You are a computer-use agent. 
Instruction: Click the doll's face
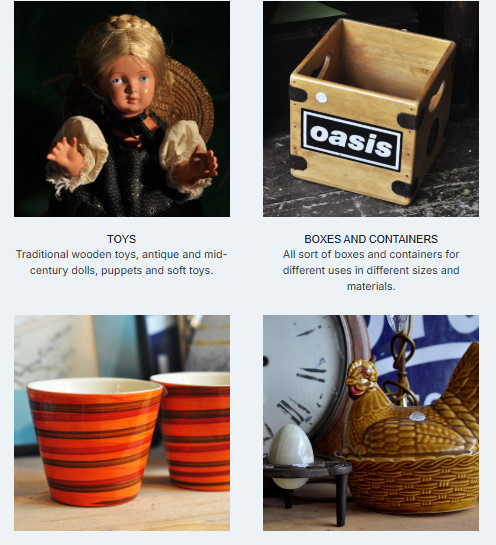(129, 86)
